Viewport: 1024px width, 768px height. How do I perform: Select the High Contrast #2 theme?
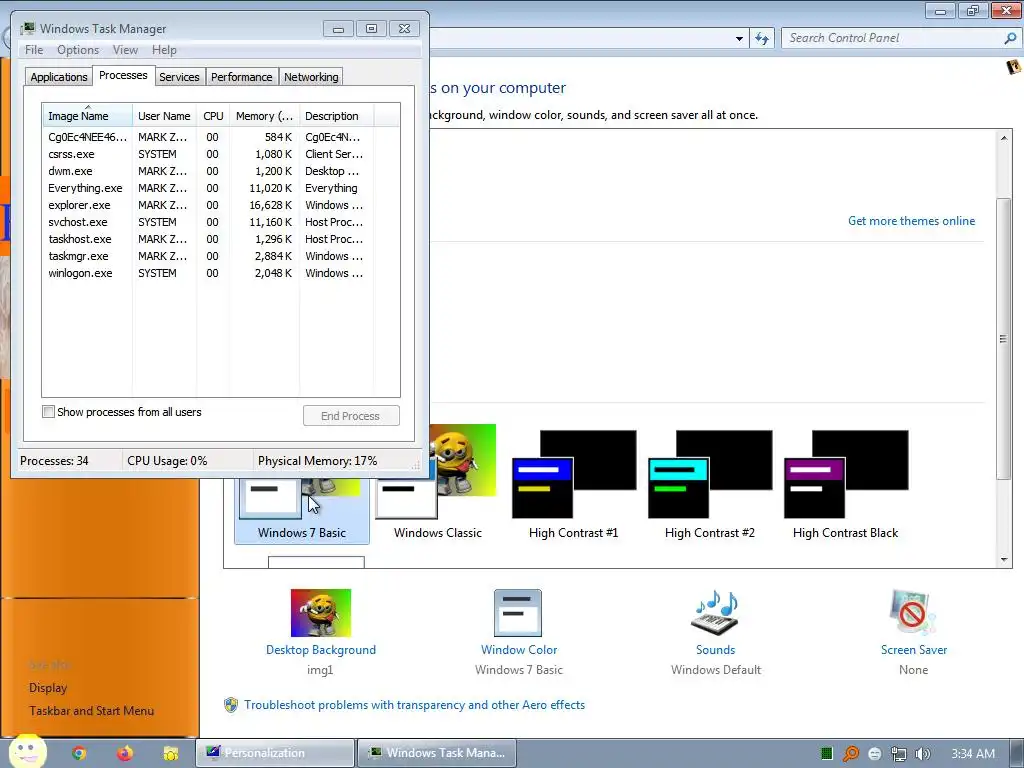[710, 483]
